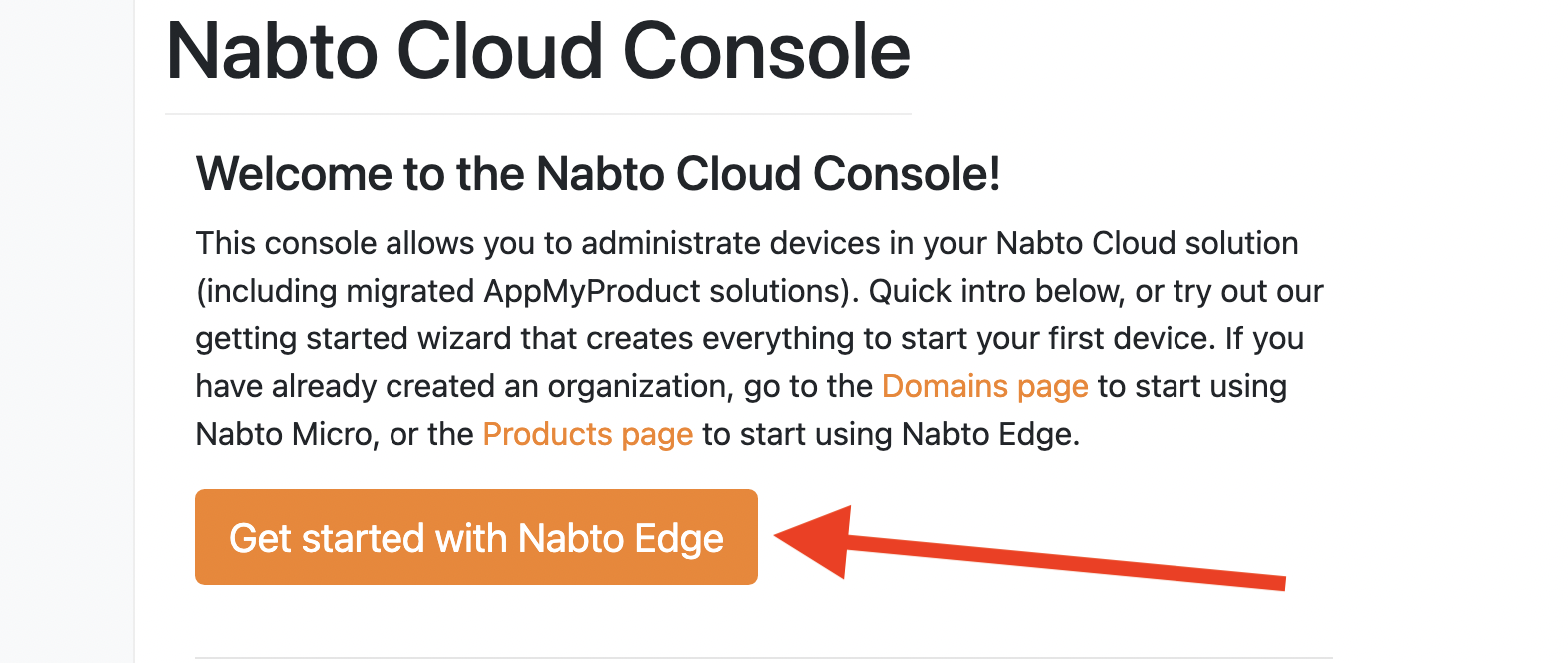The height and width of the screenshot is (663, 1568).
Task: Click the gray sidebar strip on the left
Action: point(66,331)
